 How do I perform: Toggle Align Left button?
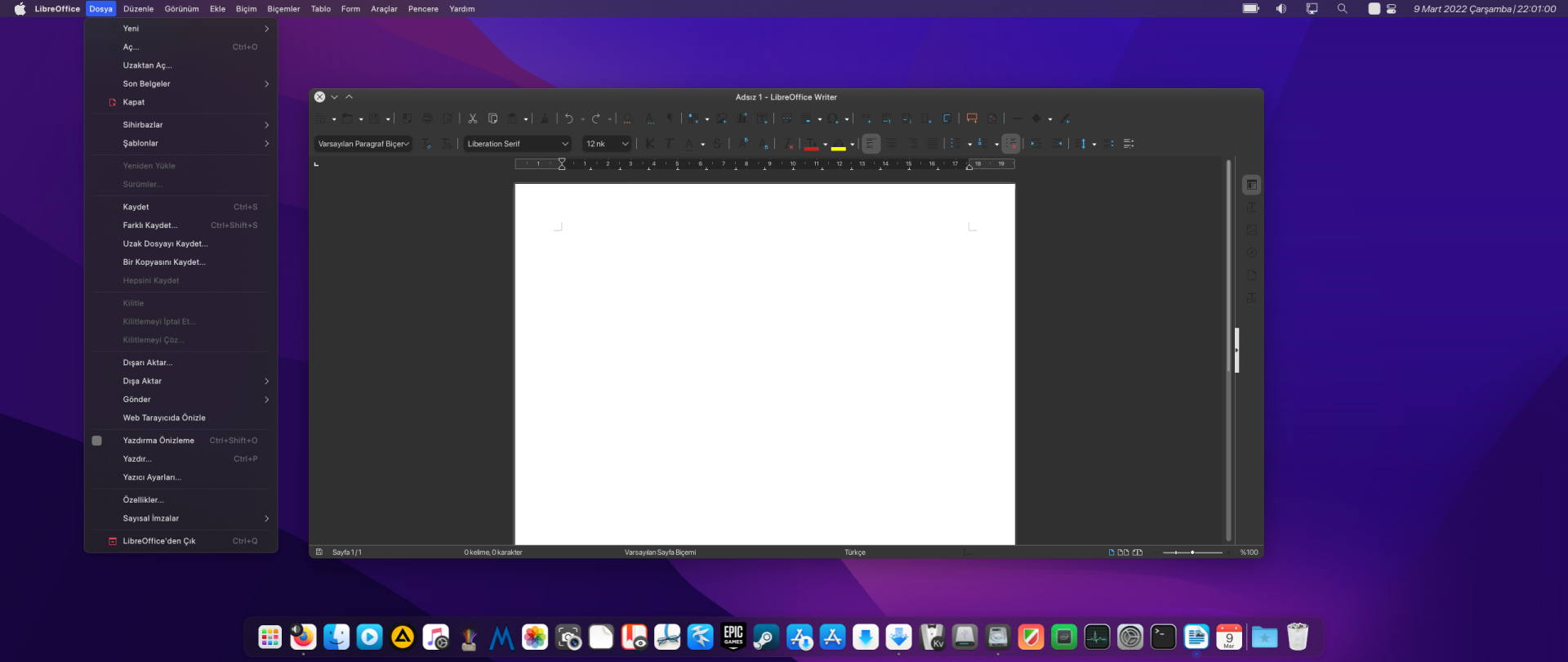tap(871, 144)
